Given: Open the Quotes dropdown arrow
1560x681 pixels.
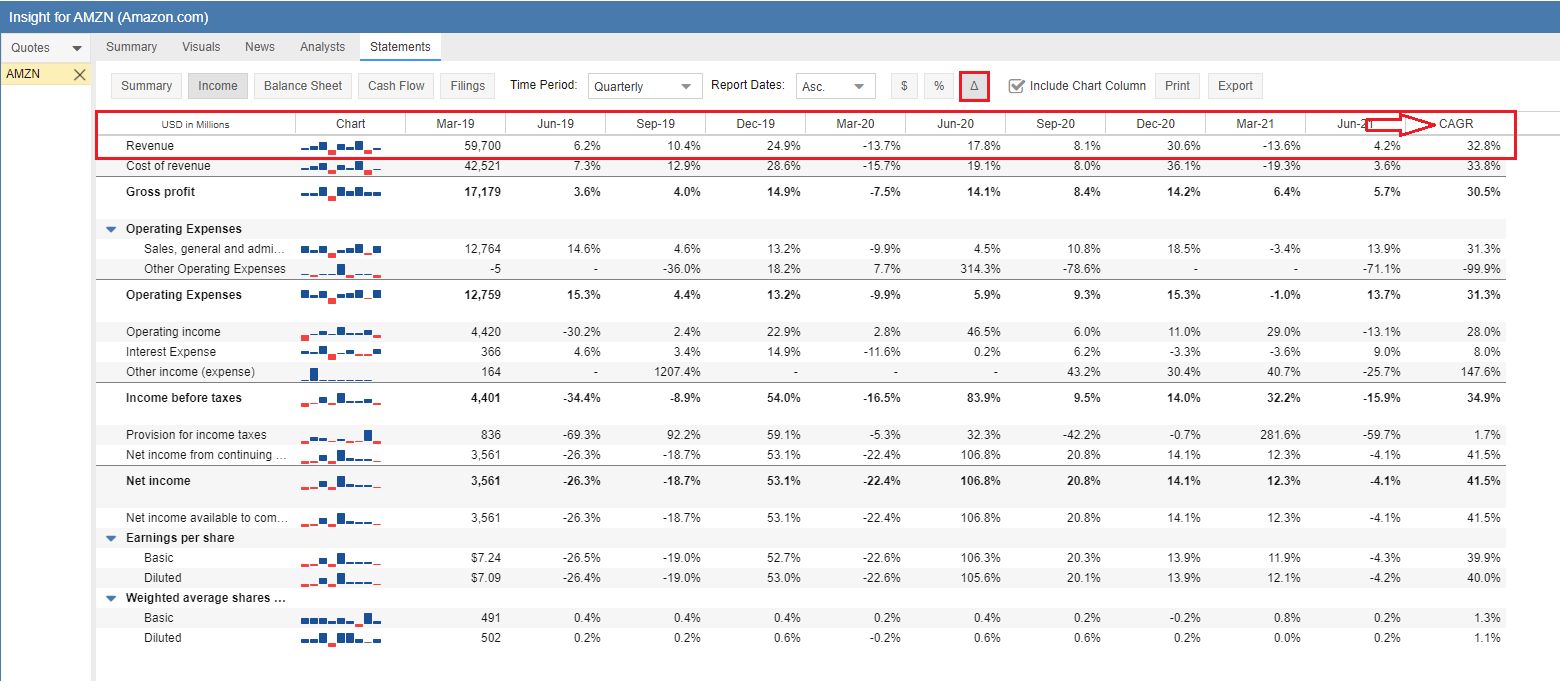Looking at the screenshot, I should click(x=77, y=48).
